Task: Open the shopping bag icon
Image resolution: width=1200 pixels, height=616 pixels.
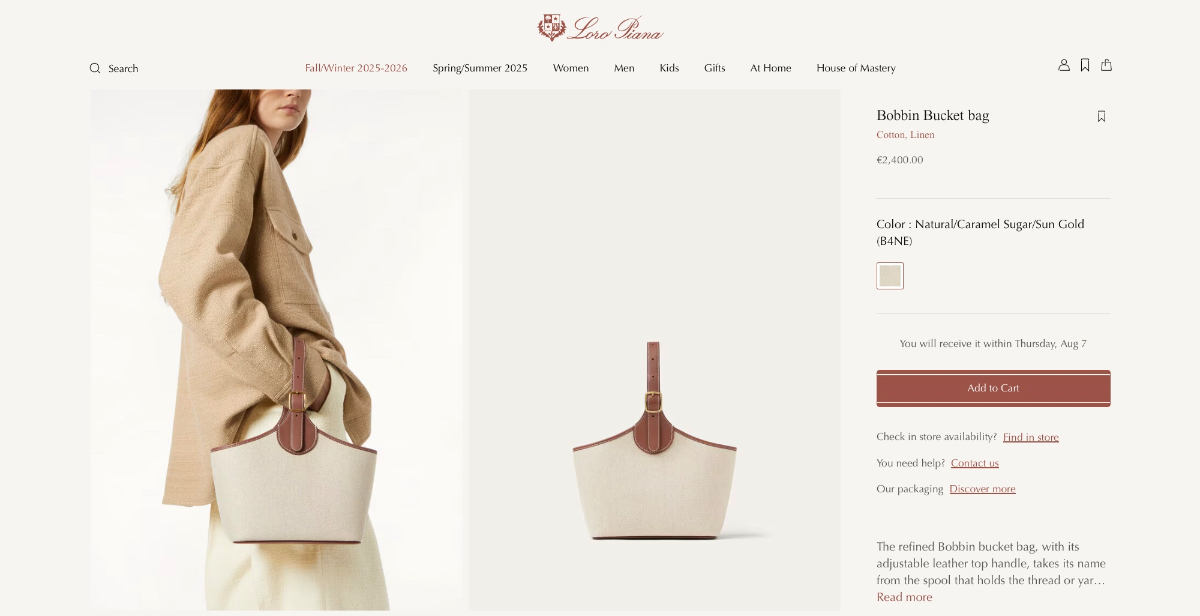Action: coord(1106,65)
